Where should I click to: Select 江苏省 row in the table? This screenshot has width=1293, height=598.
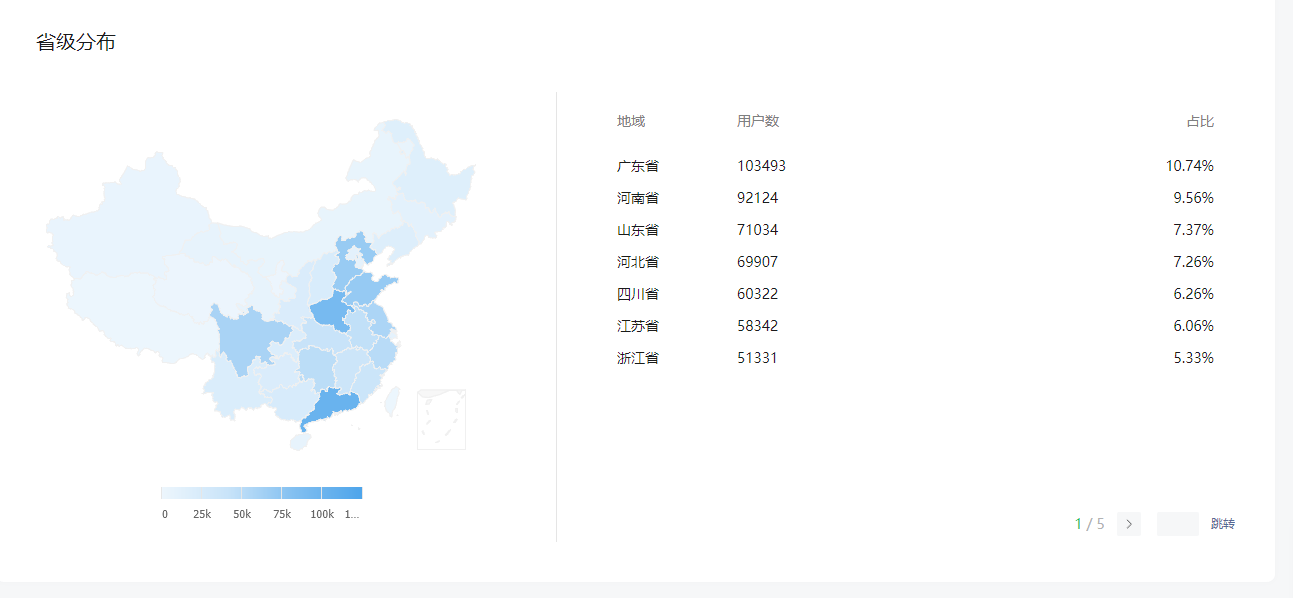pos(915,326)
